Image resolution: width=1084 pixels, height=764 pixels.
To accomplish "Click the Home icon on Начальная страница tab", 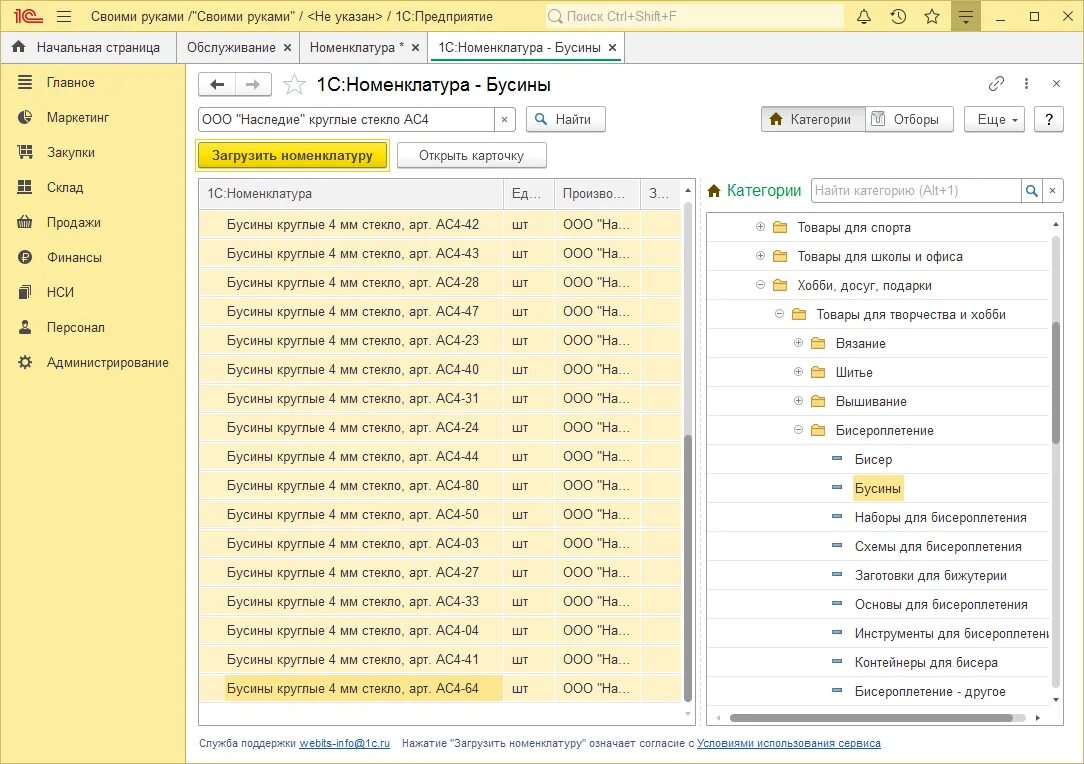I will [19, 47].
